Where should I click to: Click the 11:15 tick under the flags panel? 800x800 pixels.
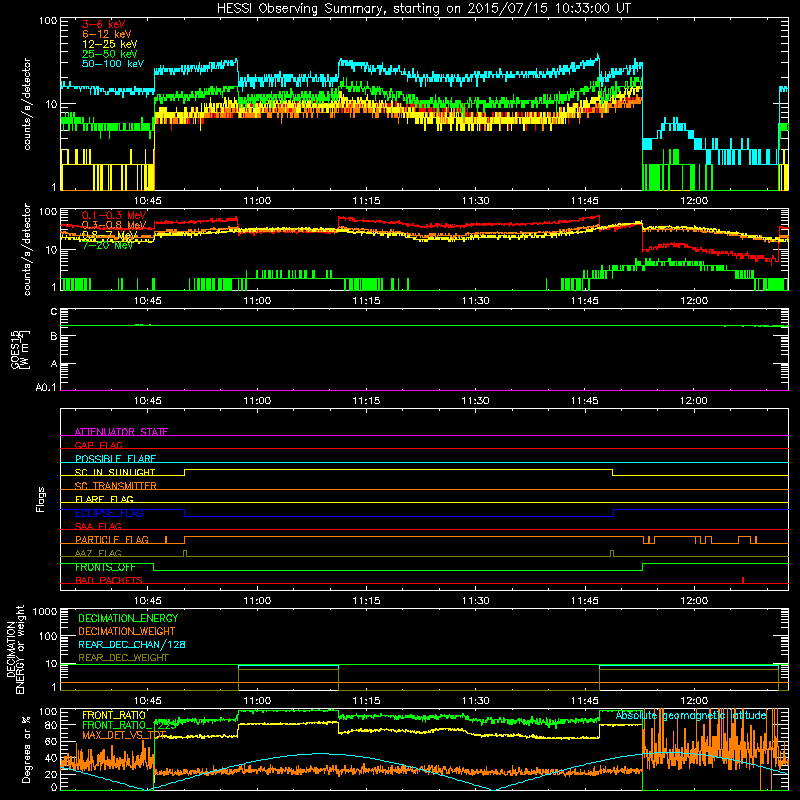[366, 601]
